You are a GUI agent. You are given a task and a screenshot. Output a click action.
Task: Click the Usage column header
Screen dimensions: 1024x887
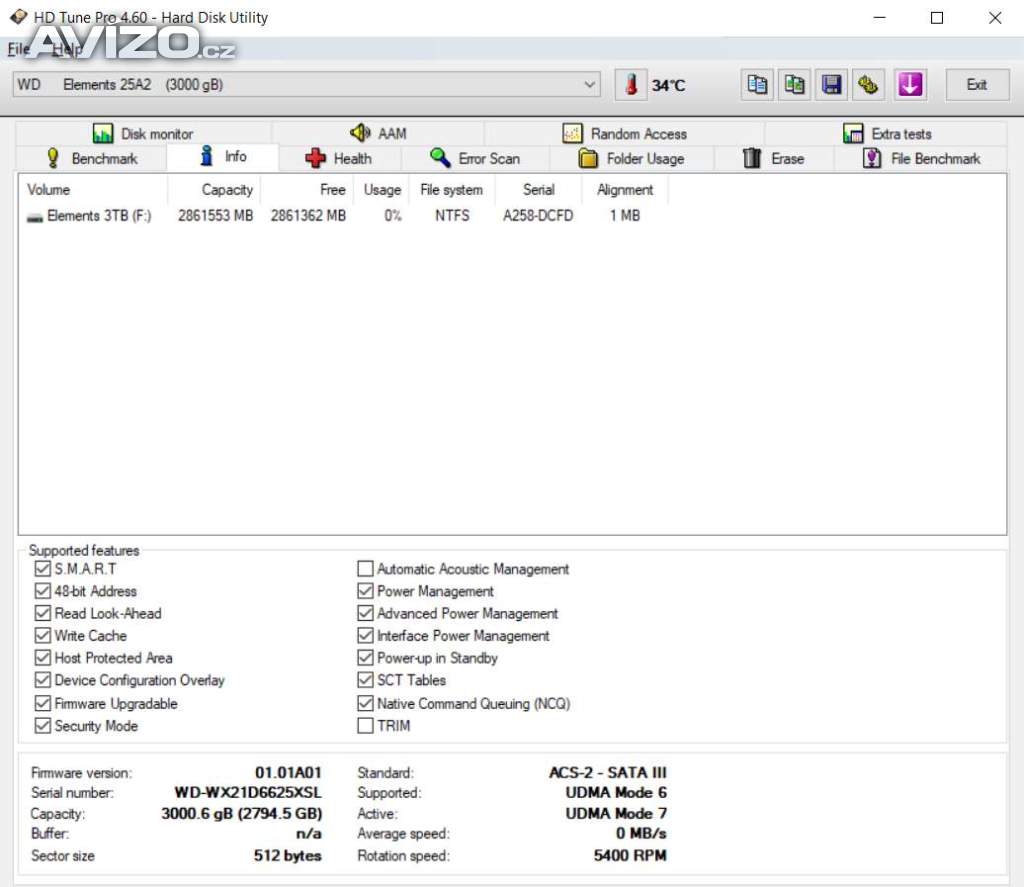(x=382, y=190)
